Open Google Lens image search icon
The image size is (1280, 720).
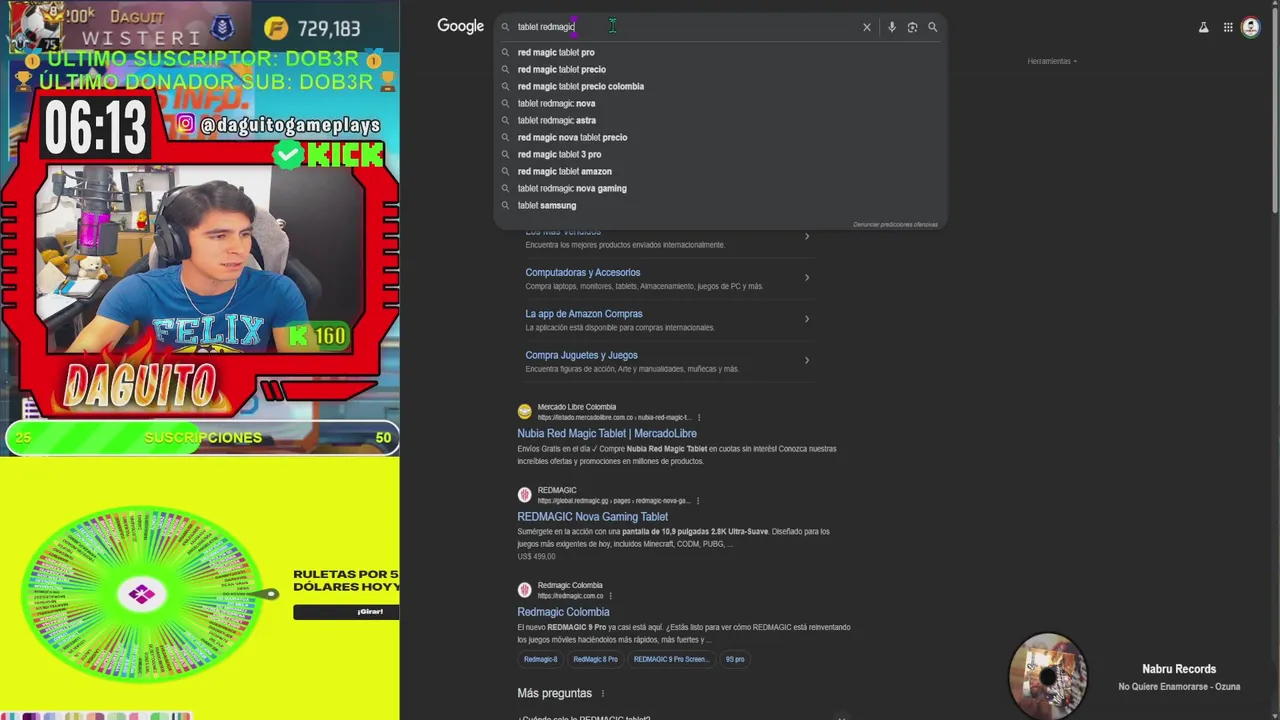point(912,27)
